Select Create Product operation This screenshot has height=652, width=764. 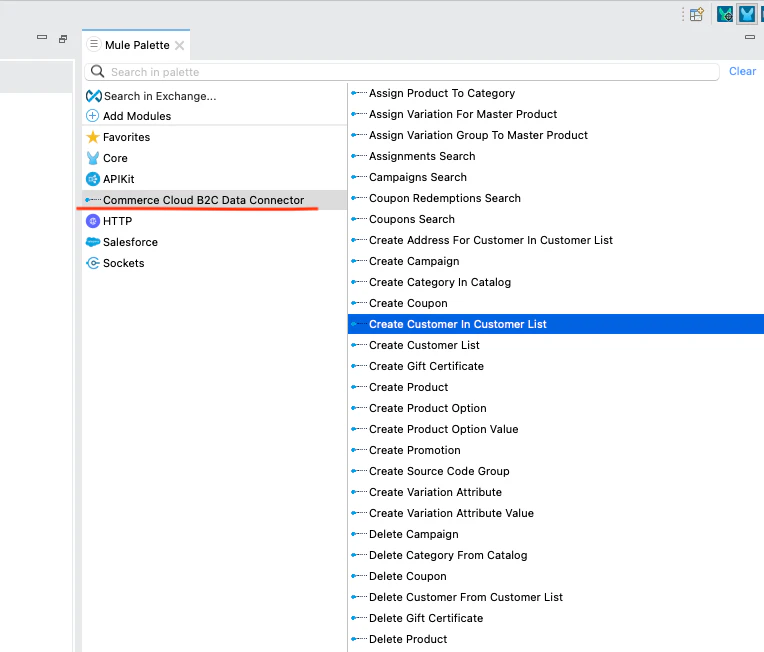coord(408,387)
